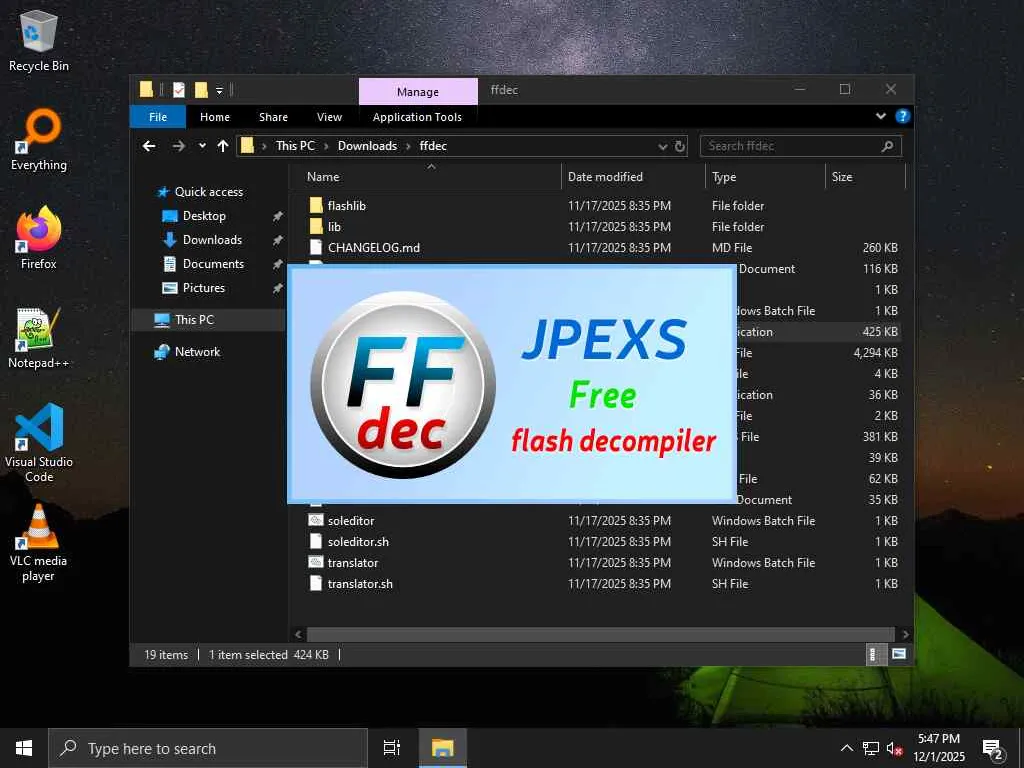Select the CHANGELOG.md file
Image resolution: width=1024 pixels, height=768 pixels.
[x=374, y=248]
